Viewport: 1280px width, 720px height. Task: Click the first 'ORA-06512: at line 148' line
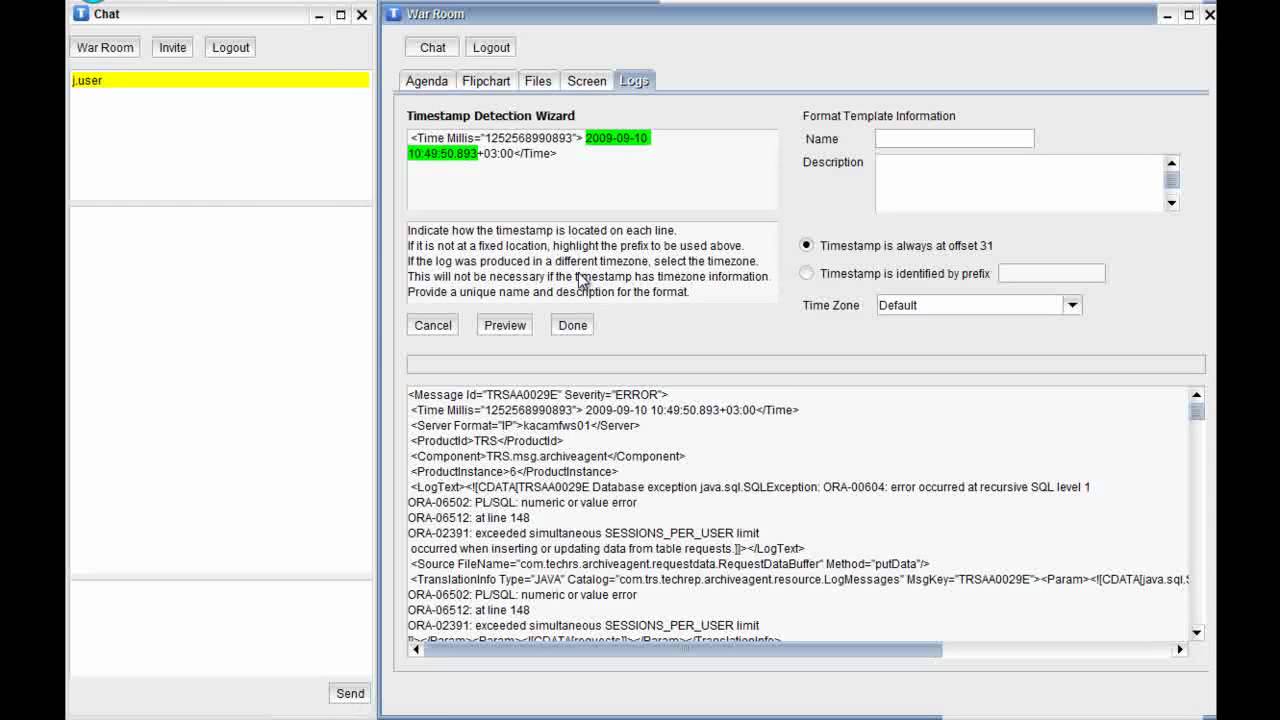tap(469, 518)
